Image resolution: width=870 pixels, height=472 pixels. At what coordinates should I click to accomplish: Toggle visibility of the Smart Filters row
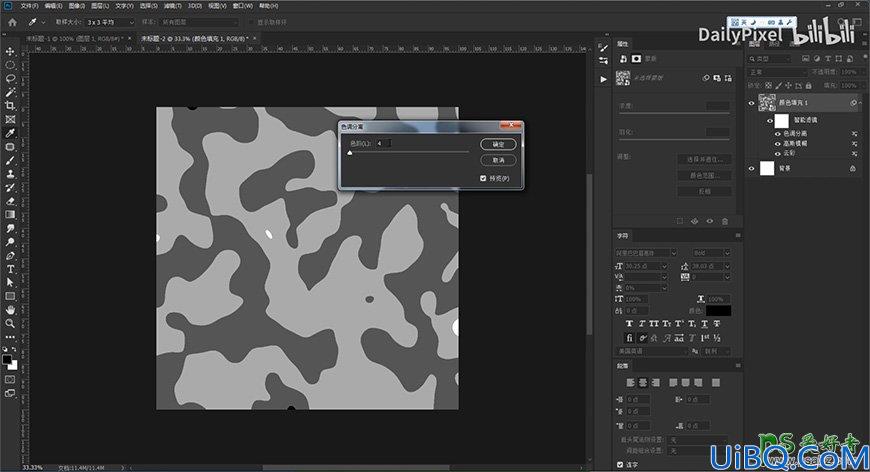(x=770, y=120)
